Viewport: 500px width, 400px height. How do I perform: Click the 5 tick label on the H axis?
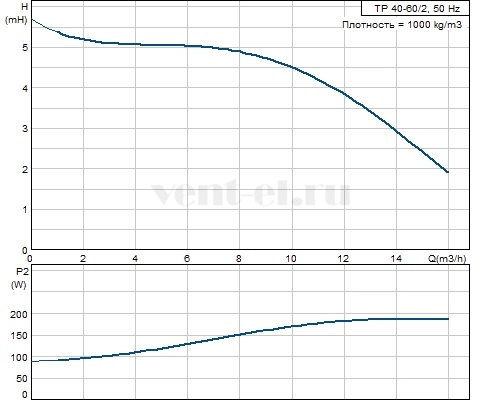25,48
